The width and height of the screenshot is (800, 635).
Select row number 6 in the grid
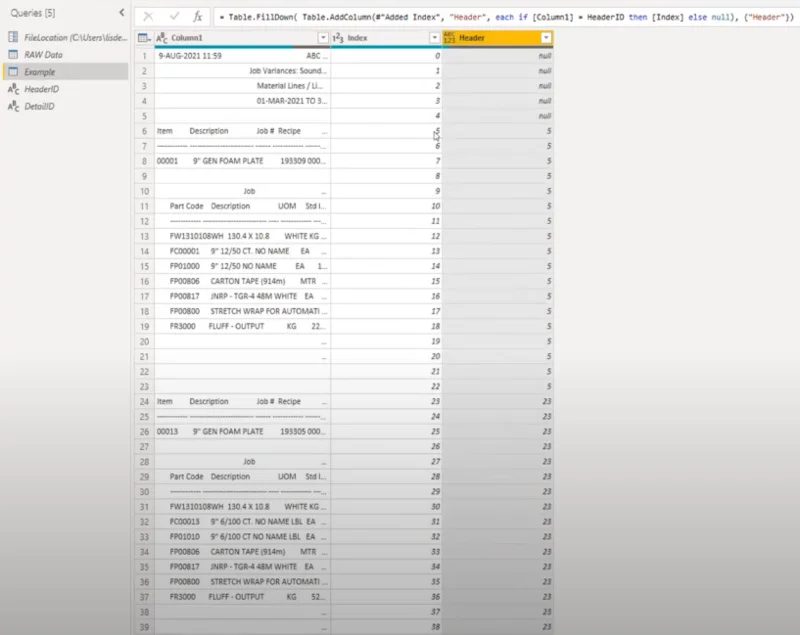tap(144, 131)
